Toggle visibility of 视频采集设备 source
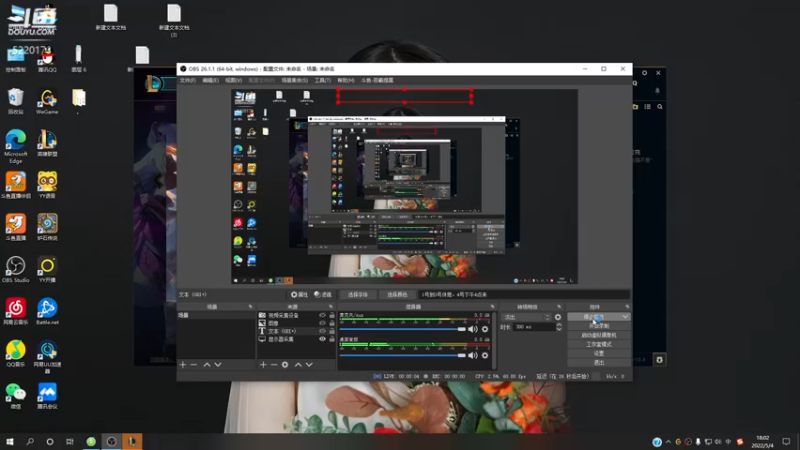Image resolution: width=800 pixels, height=450 pixels. 322,315
